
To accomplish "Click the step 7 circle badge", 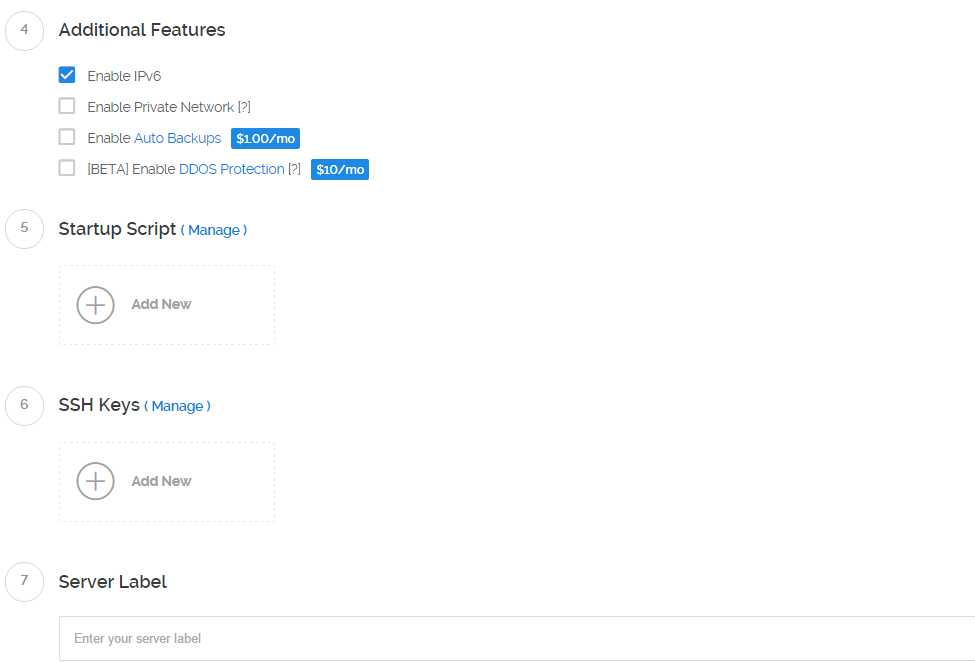I will pos(24,581).
